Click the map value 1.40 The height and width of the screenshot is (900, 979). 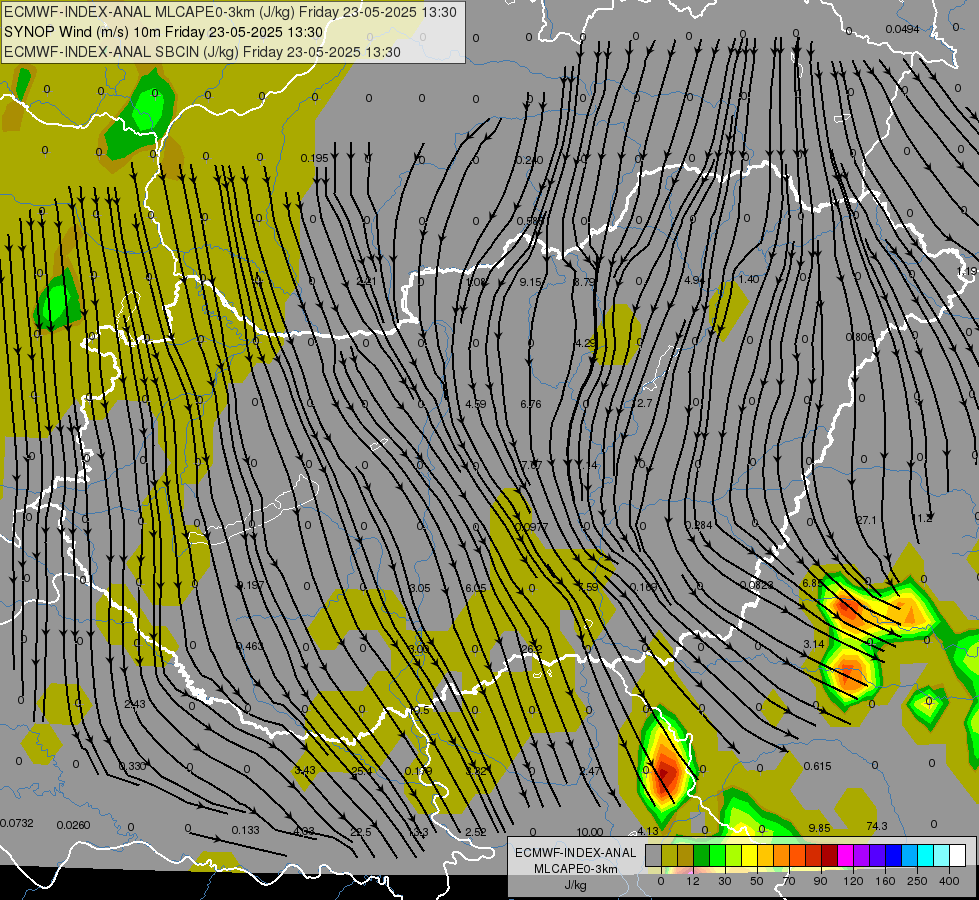pos(749,279)
